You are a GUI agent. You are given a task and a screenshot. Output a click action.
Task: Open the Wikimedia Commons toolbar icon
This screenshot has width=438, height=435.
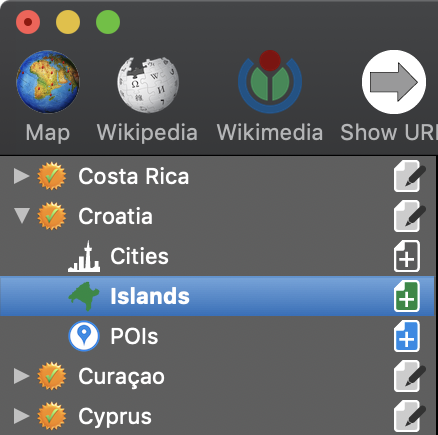270,82
